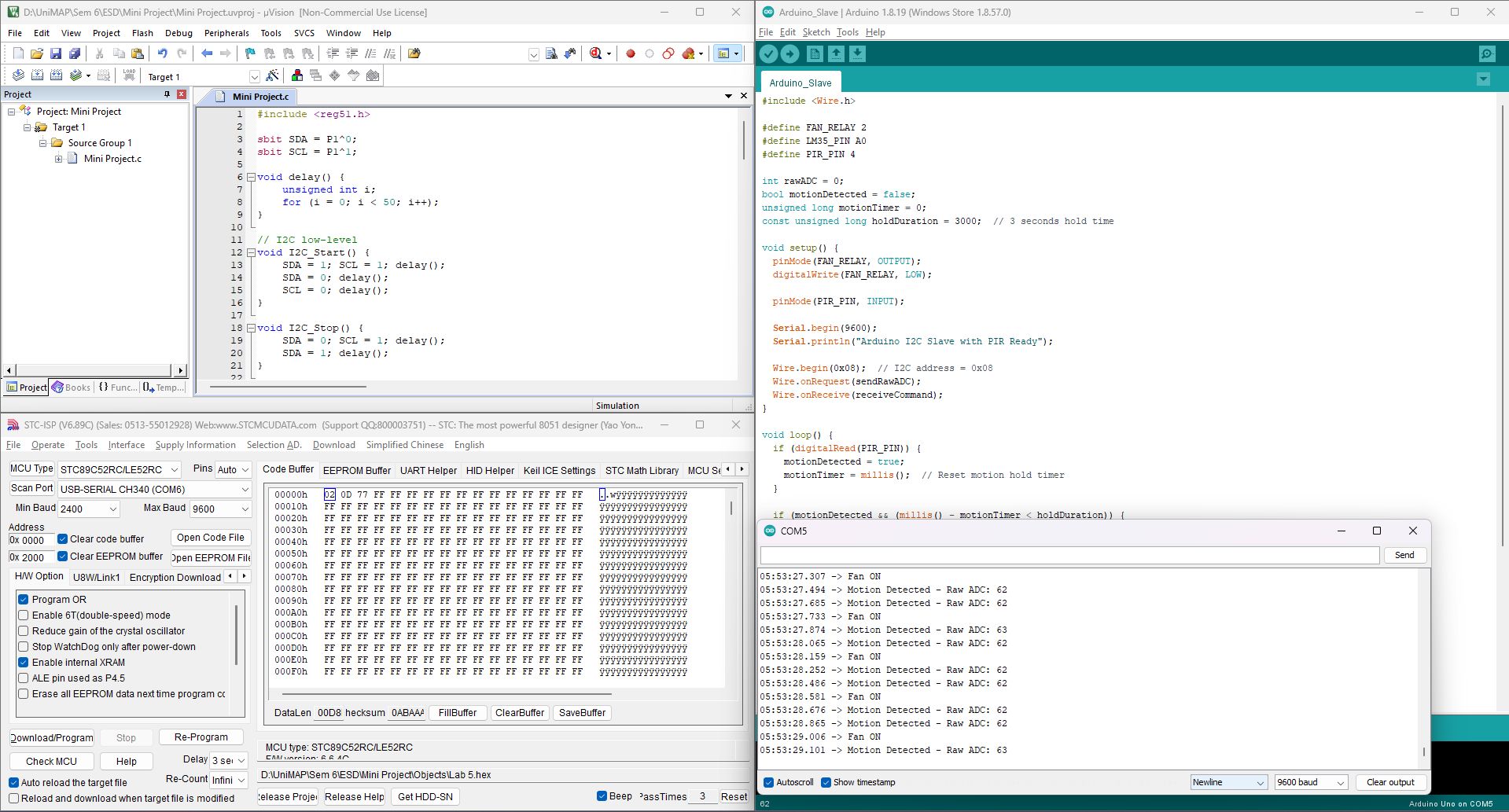The width and height of the screenshot is (1509, 812).
Task: Click Upload arrow button in Arduino IDE
Action: (x=789, y=53)
